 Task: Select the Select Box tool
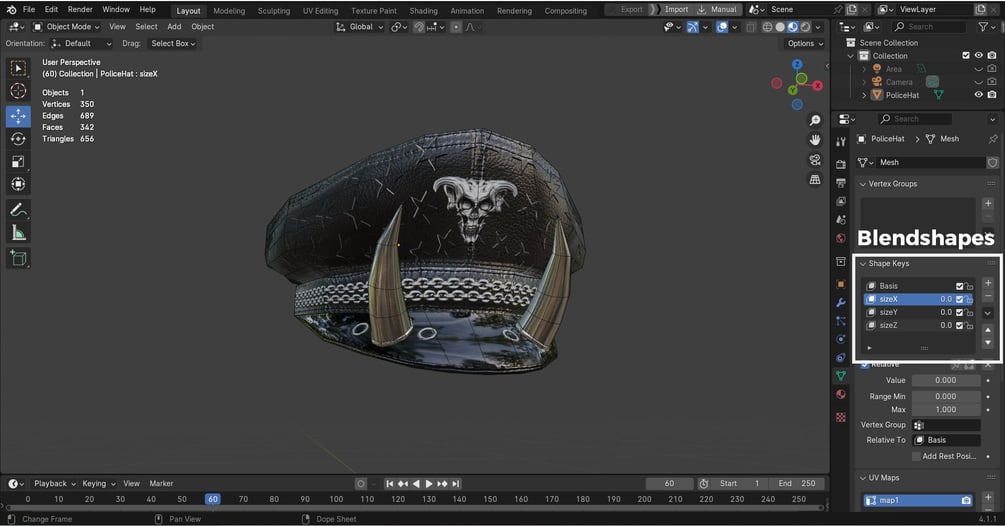pos(18,68)
